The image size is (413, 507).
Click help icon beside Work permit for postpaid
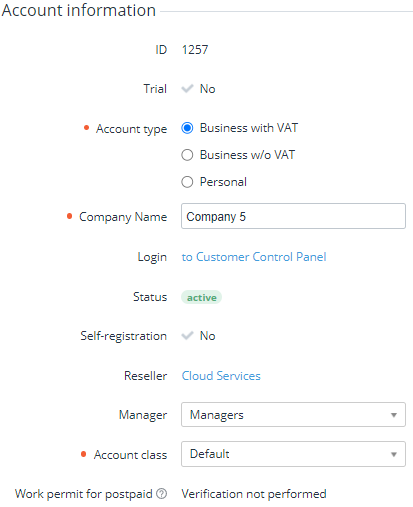coord(162,494)
